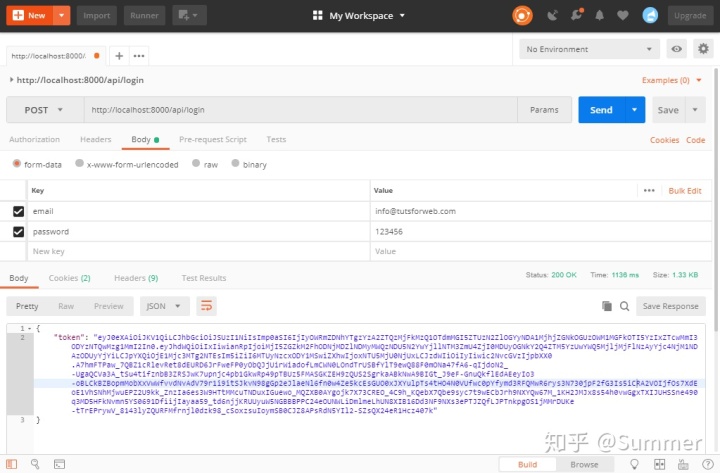Open the Save dropdown arrow
This screenshot has height=473, width=720.
[695, 110]
